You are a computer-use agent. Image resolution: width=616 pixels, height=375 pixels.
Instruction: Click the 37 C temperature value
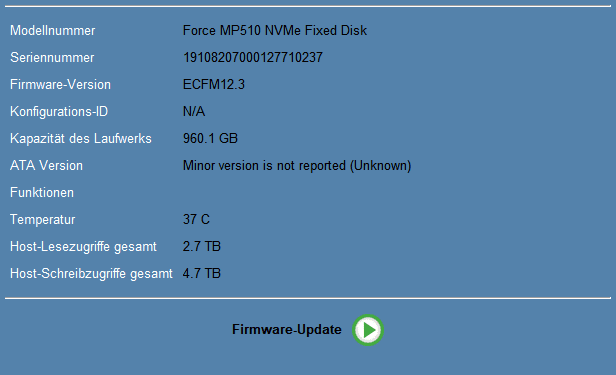(x=196, y=220)
